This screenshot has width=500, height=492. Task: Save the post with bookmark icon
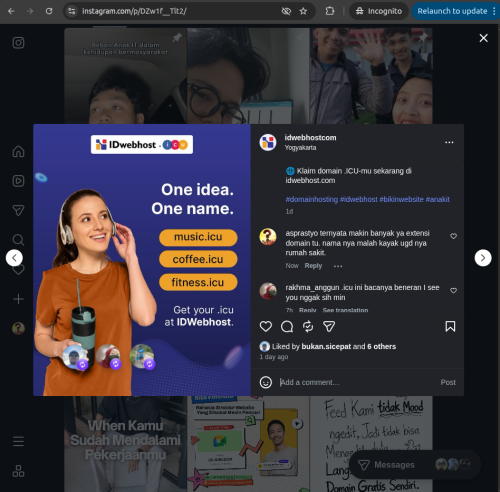pyautogui.click(x=450, y=326)
